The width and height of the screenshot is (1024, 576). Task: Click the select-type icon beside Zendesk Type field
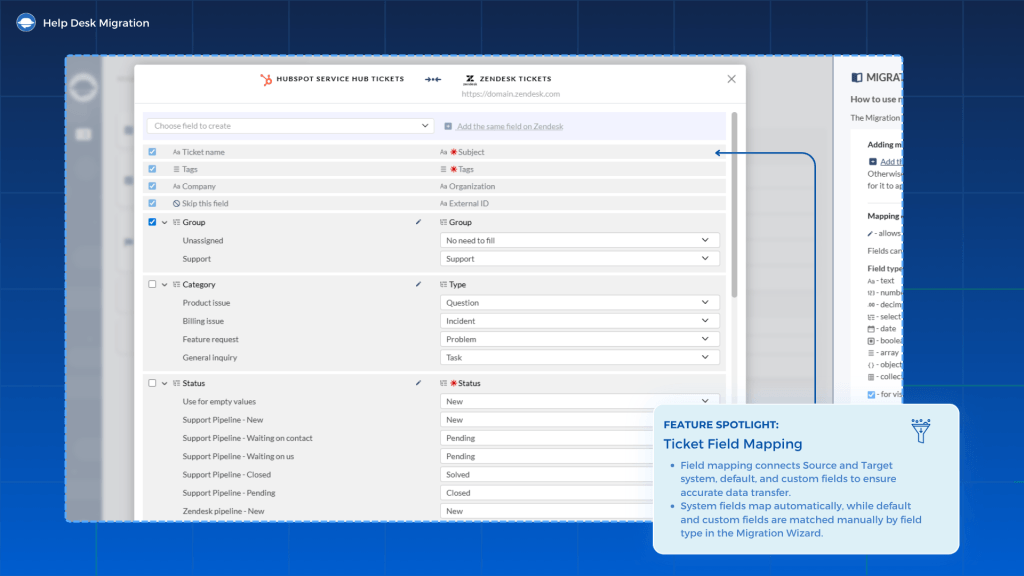443,284
